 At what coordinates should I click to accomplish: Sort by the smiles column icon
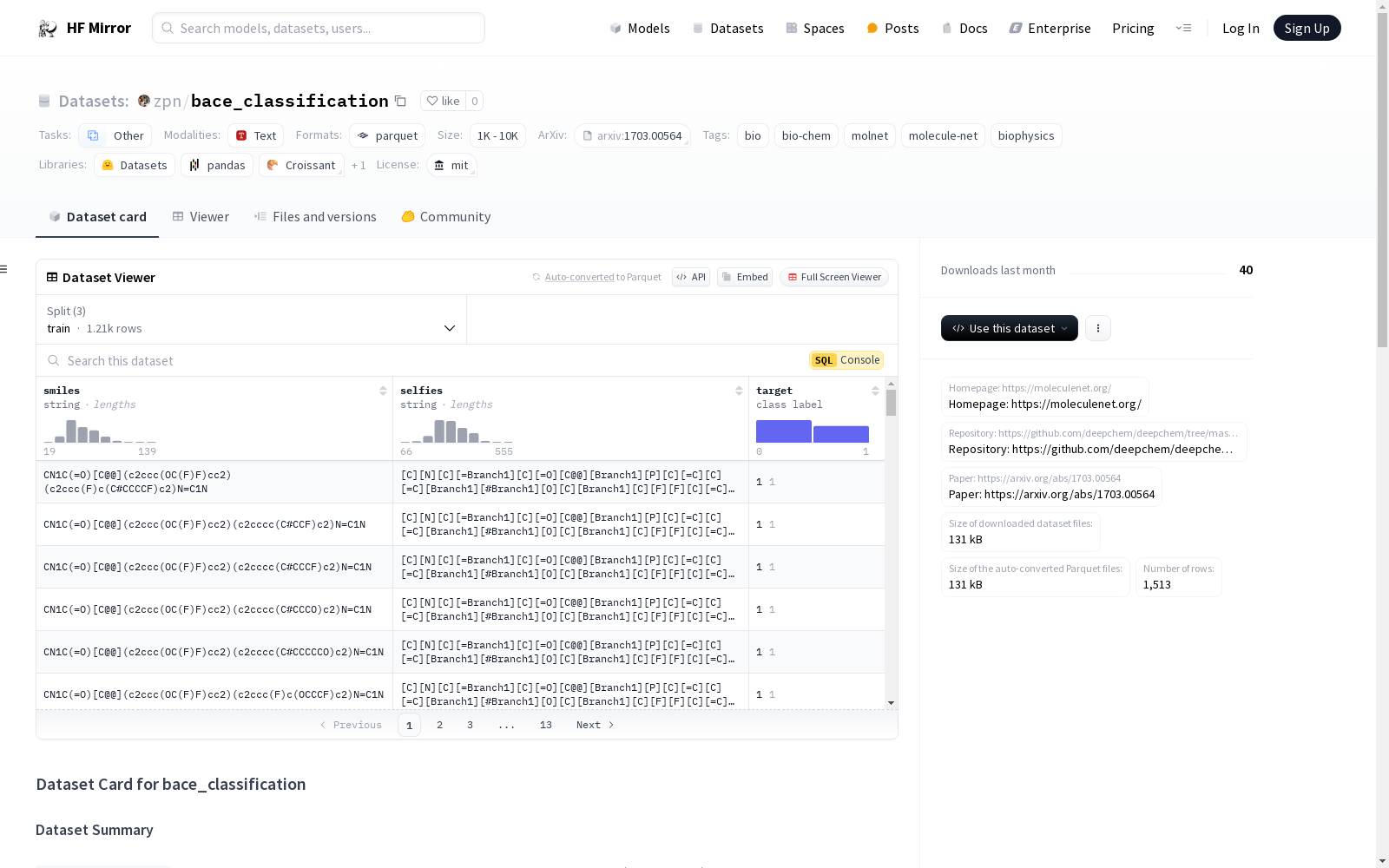(383, 391)
